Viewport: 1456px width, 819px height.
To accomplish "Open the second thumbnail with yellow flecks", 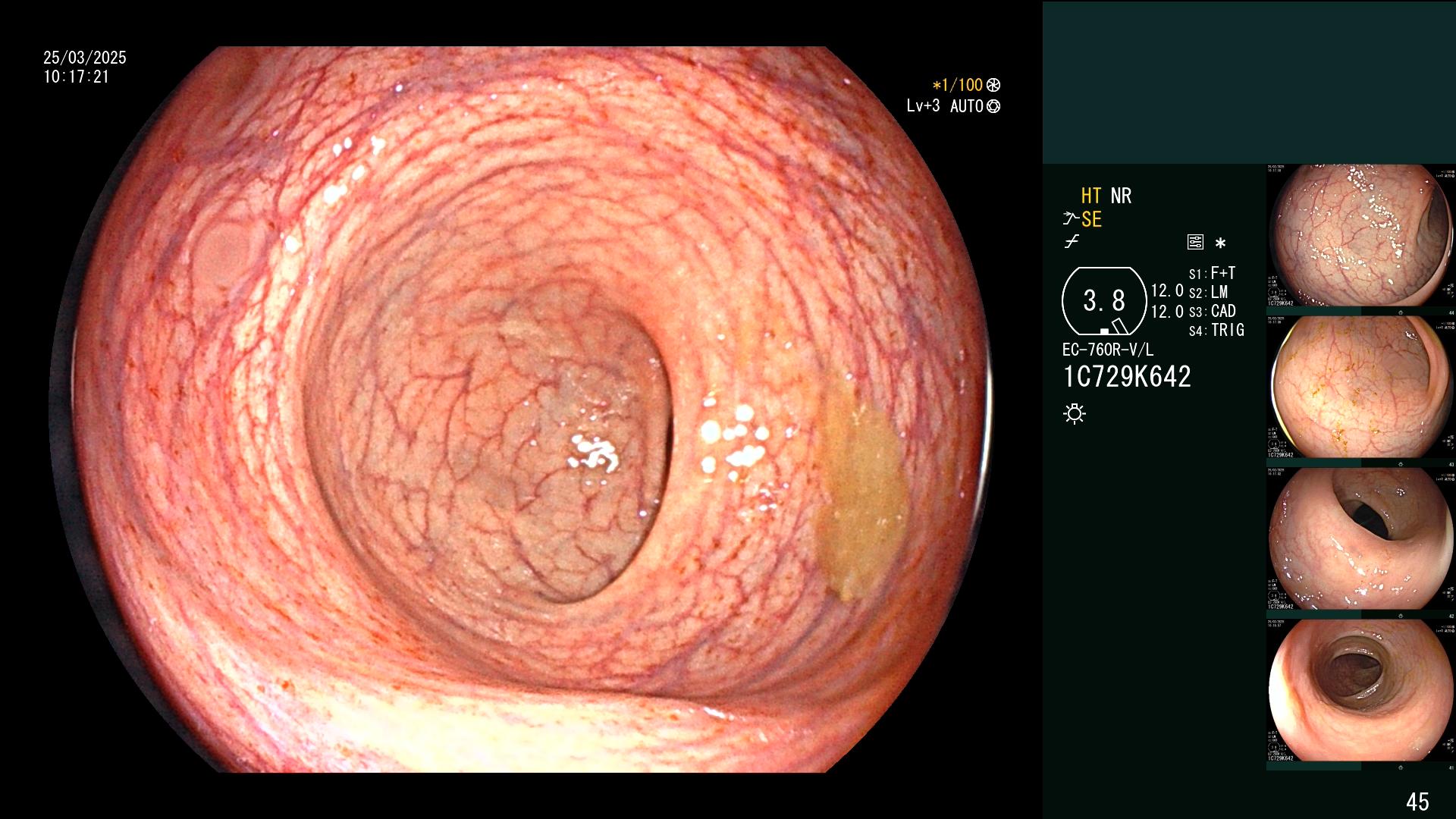I will pyautogui.click(x=1361, y=388).
